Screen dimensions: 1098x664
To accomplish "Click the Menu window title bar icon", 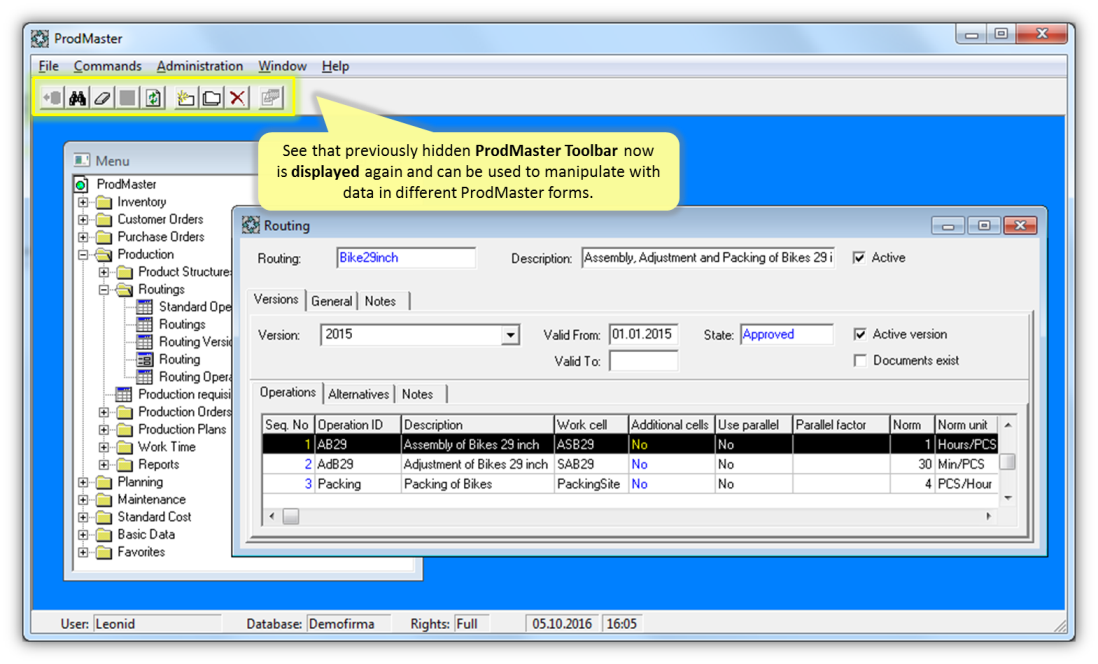I will (82, 160).
